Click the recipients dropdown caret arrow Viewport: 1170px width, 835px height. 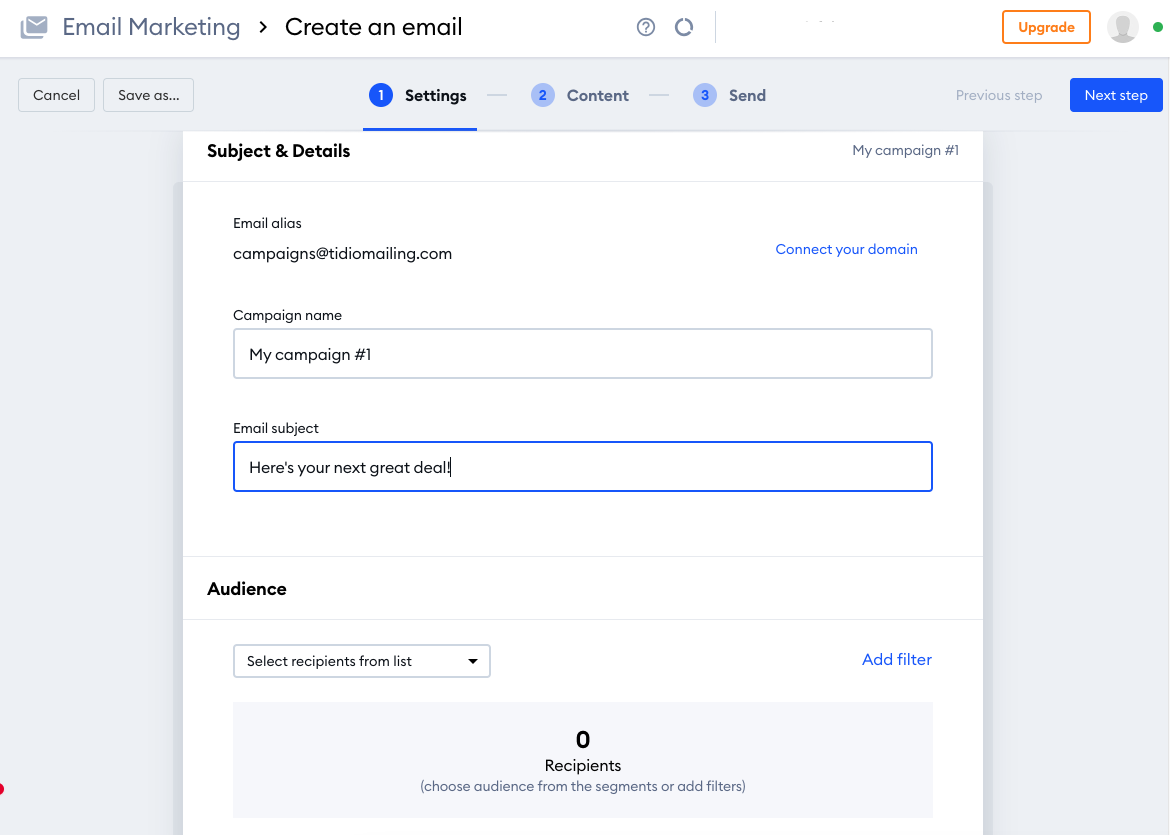click(x=472, y=661)
